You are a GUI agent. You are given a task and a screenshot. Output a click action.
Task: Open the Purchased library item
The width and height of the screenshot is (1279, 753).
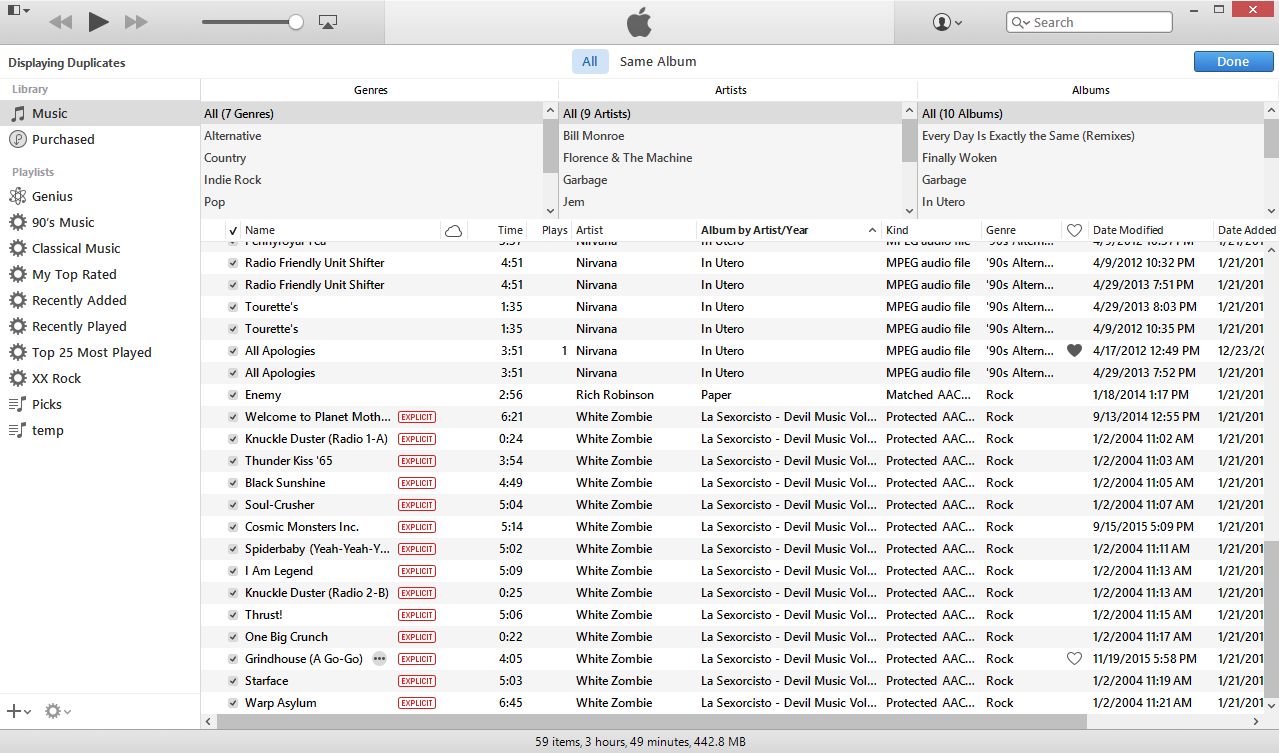100,140
